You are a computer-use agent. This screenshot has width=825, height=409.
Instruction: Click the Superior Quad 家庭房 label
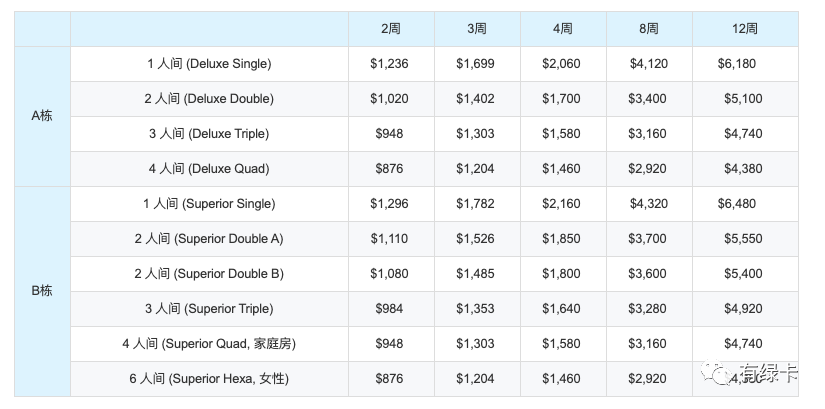tap(209, 344)
